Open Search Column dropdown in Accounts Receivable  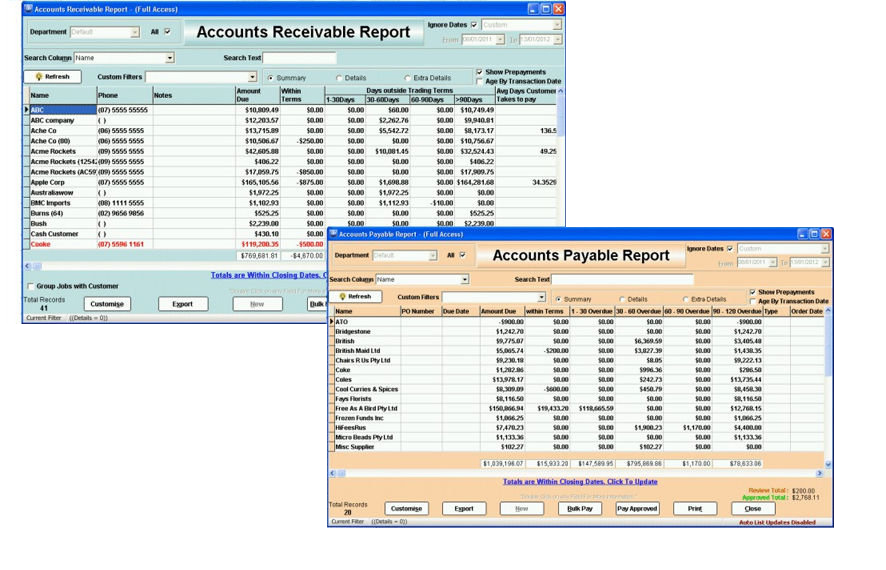click(x=170, y=58)
